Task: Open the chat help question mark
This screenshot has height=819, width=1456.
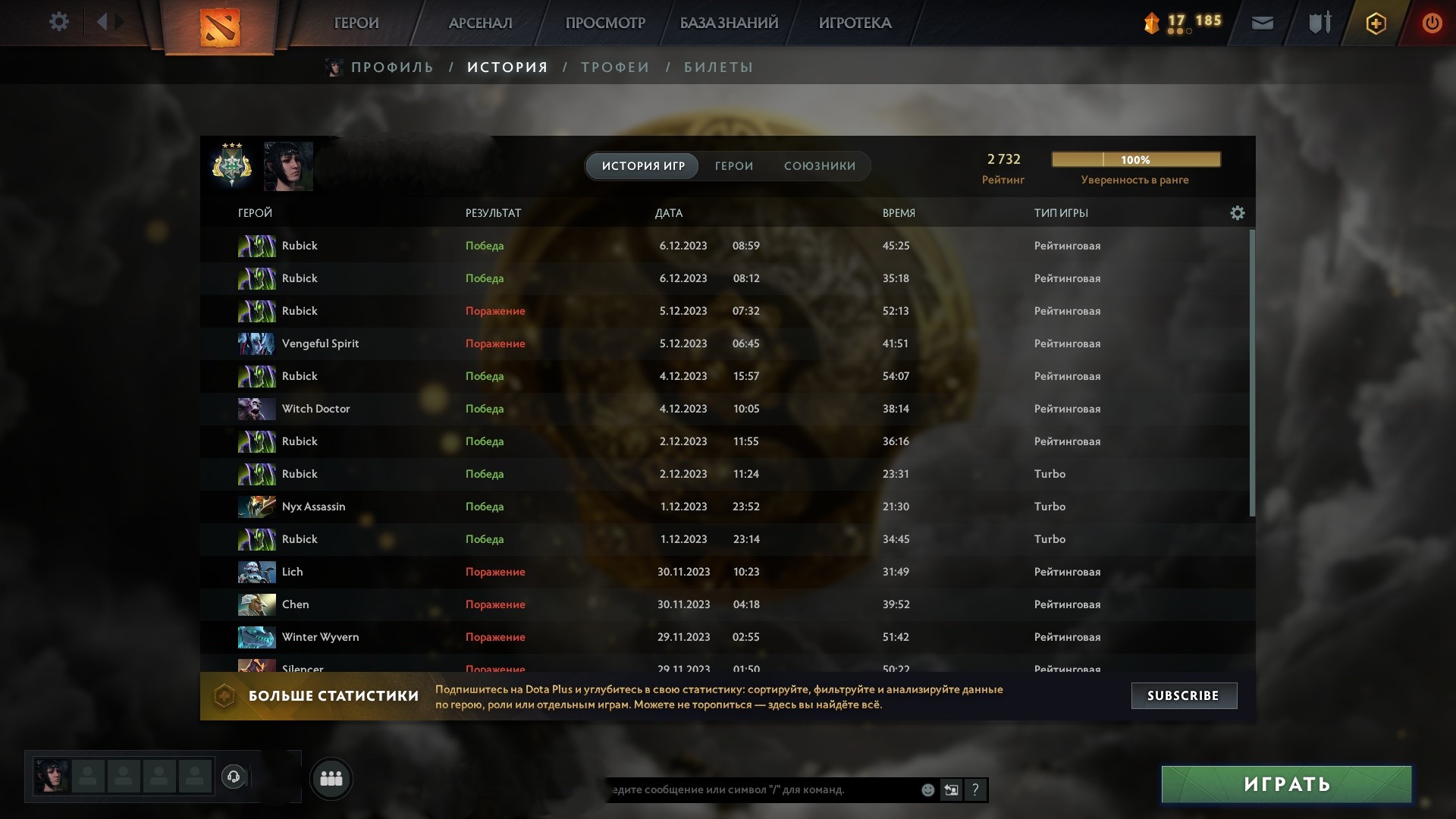Action: (975, 790)
